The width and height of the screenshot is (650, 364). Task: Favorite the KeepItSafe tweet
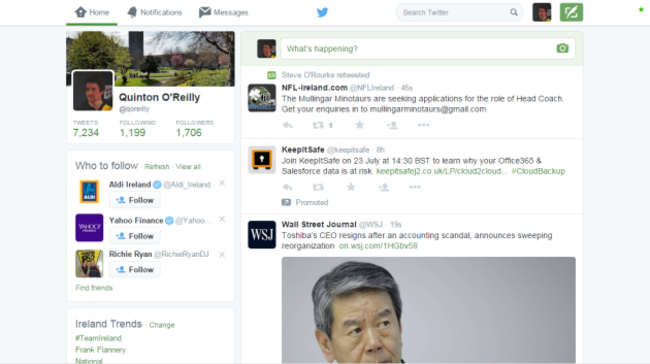[351, 187]
